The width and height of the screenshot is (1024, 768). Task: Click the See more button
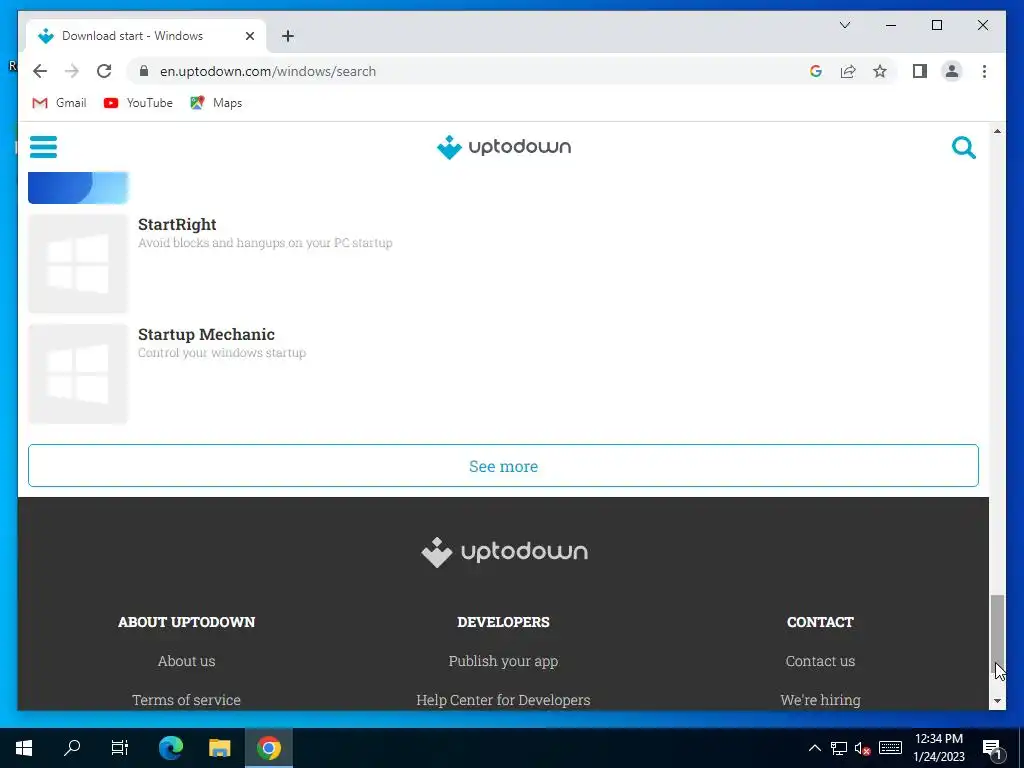coord(503,466)
